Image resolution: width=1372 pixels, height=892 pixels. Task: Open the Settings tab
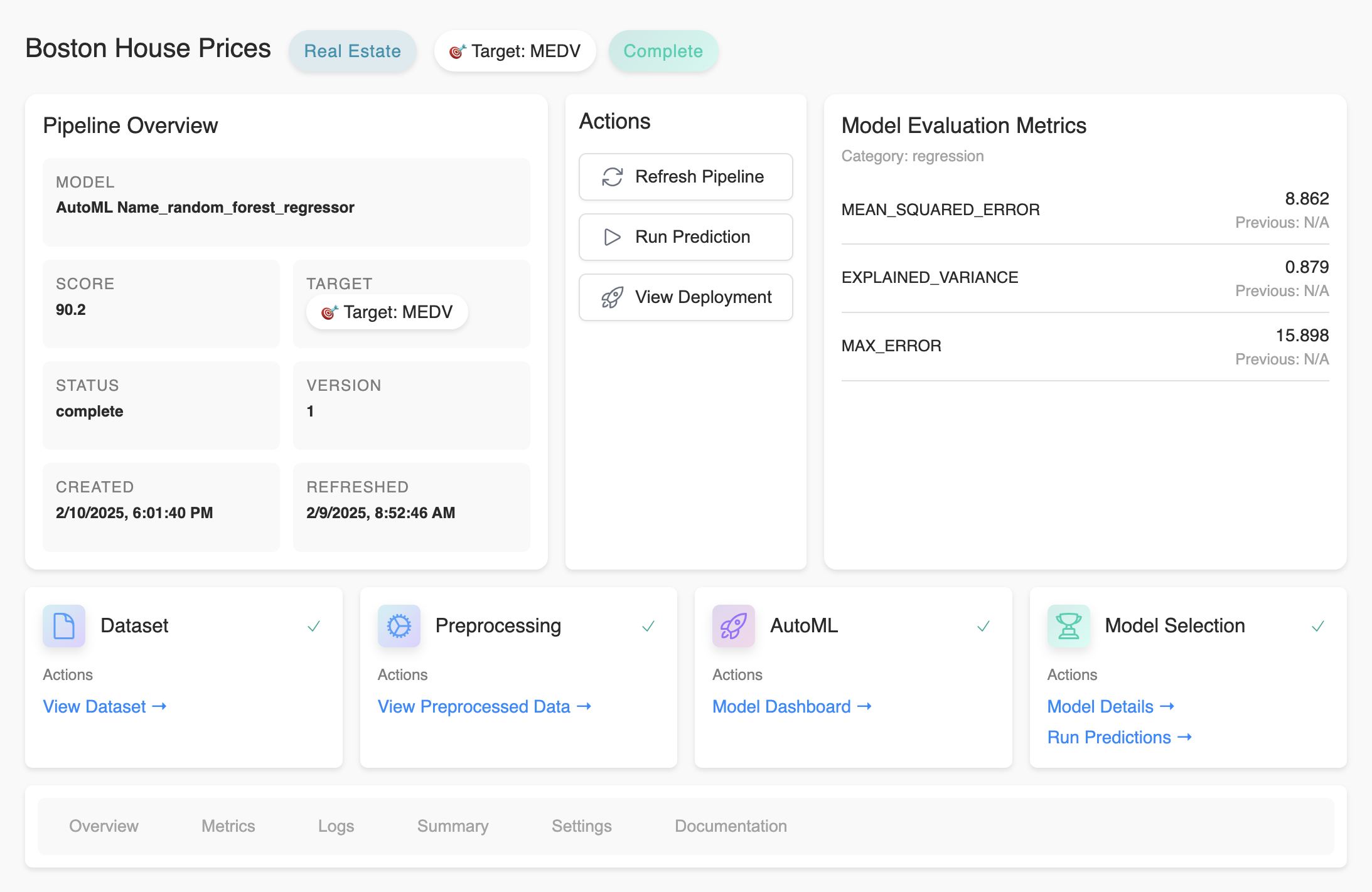(x=582, y=826)
